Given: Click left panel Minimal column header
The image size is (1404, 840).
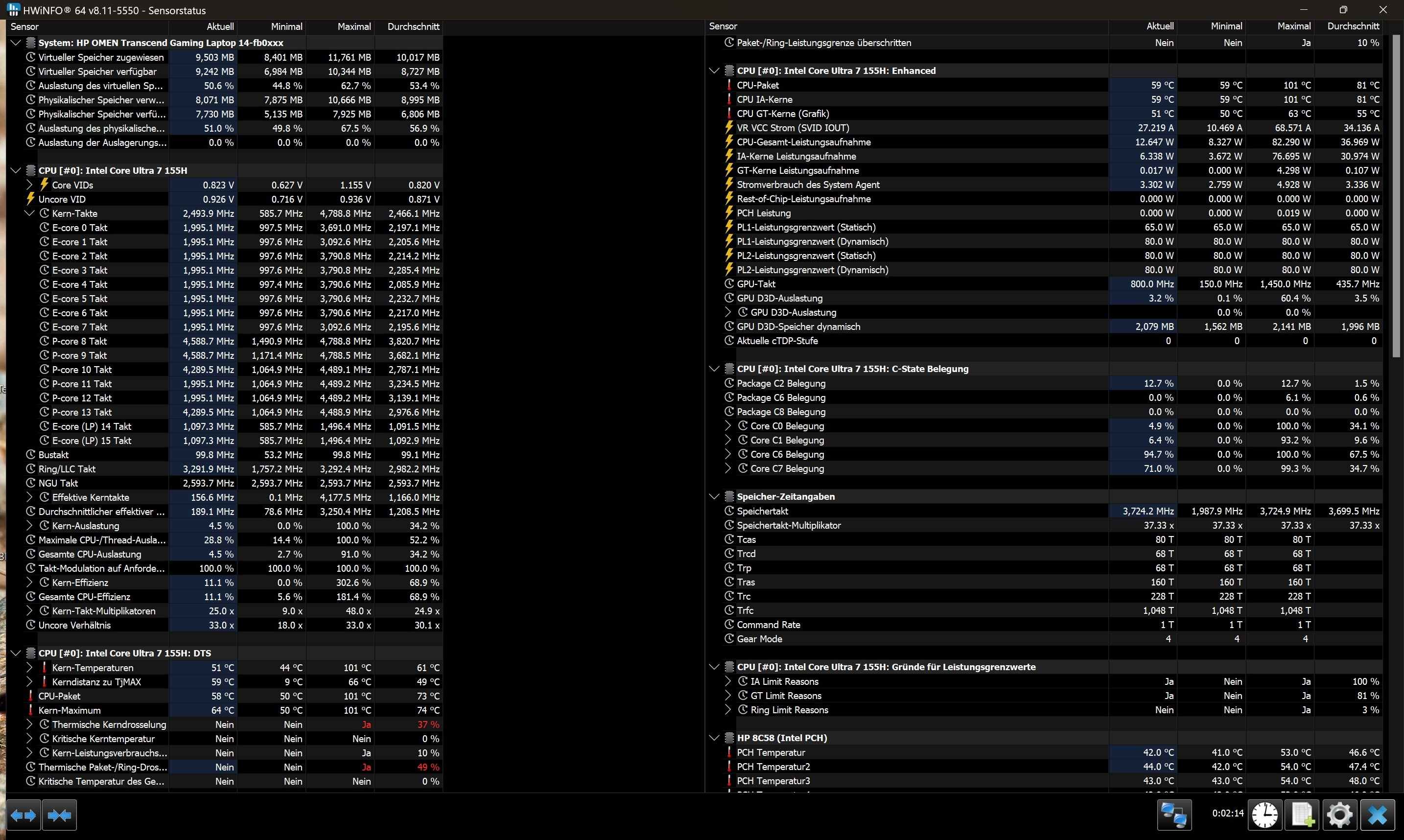Looking at the screenshot, I should [272, 26].
